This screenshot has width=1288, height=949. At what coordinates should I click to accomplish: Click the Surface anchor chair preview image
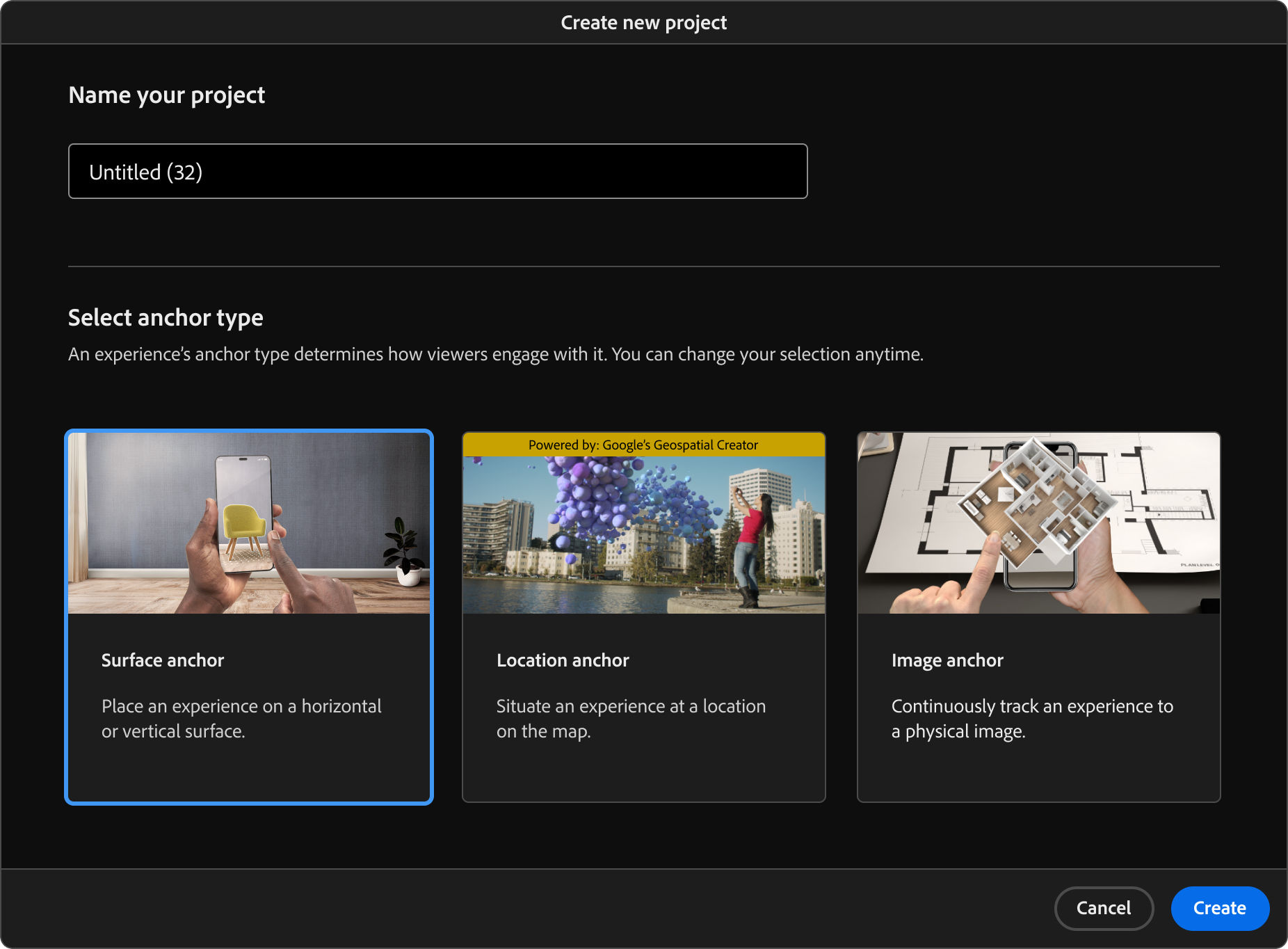click(249, 523)
